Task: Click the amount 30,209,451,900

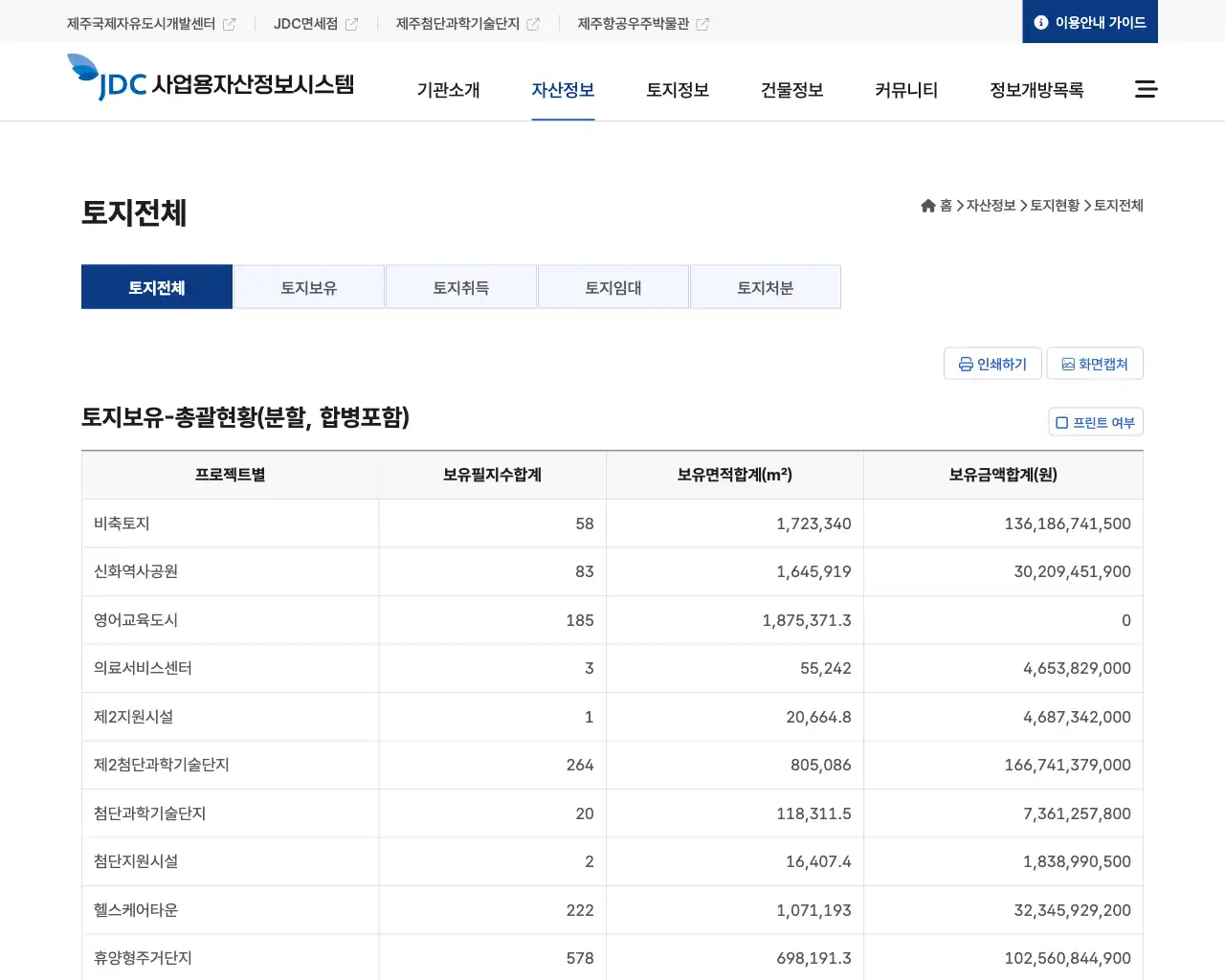Action: [1072, 571]
